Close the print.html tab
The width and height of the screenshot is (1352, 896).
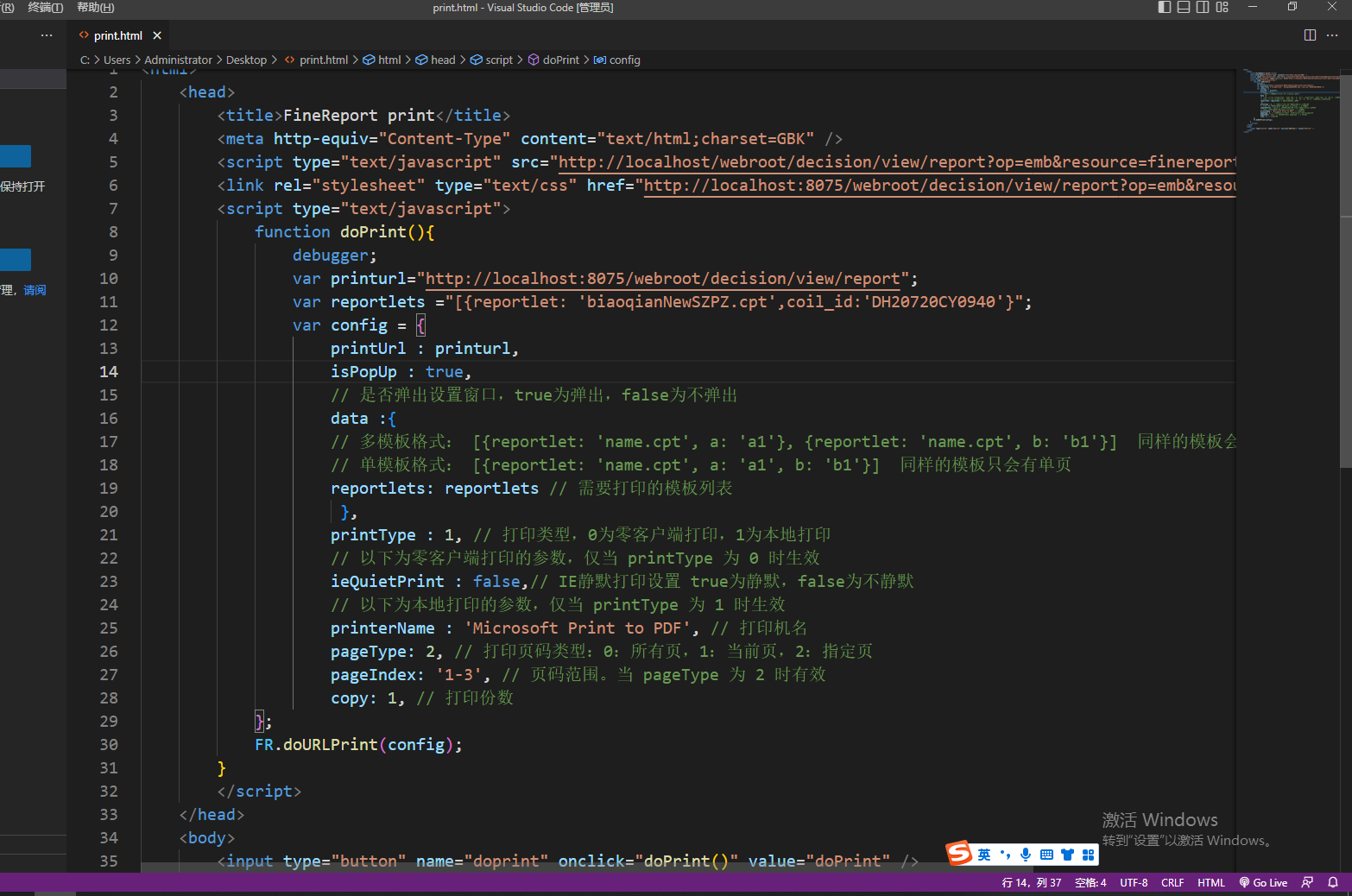(x=157, y=35)
